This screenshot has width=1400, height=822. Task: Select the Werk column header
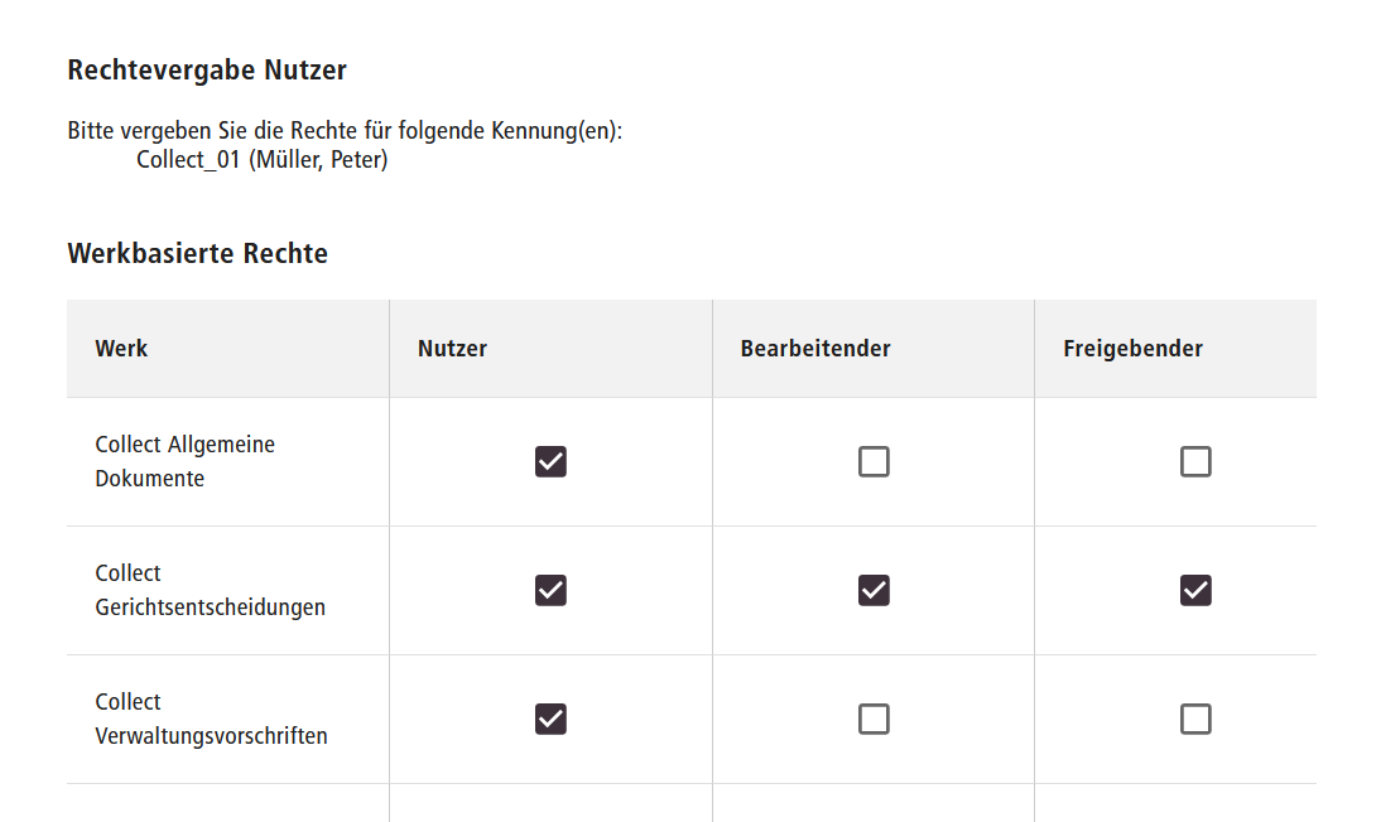(x=120, y=348)
